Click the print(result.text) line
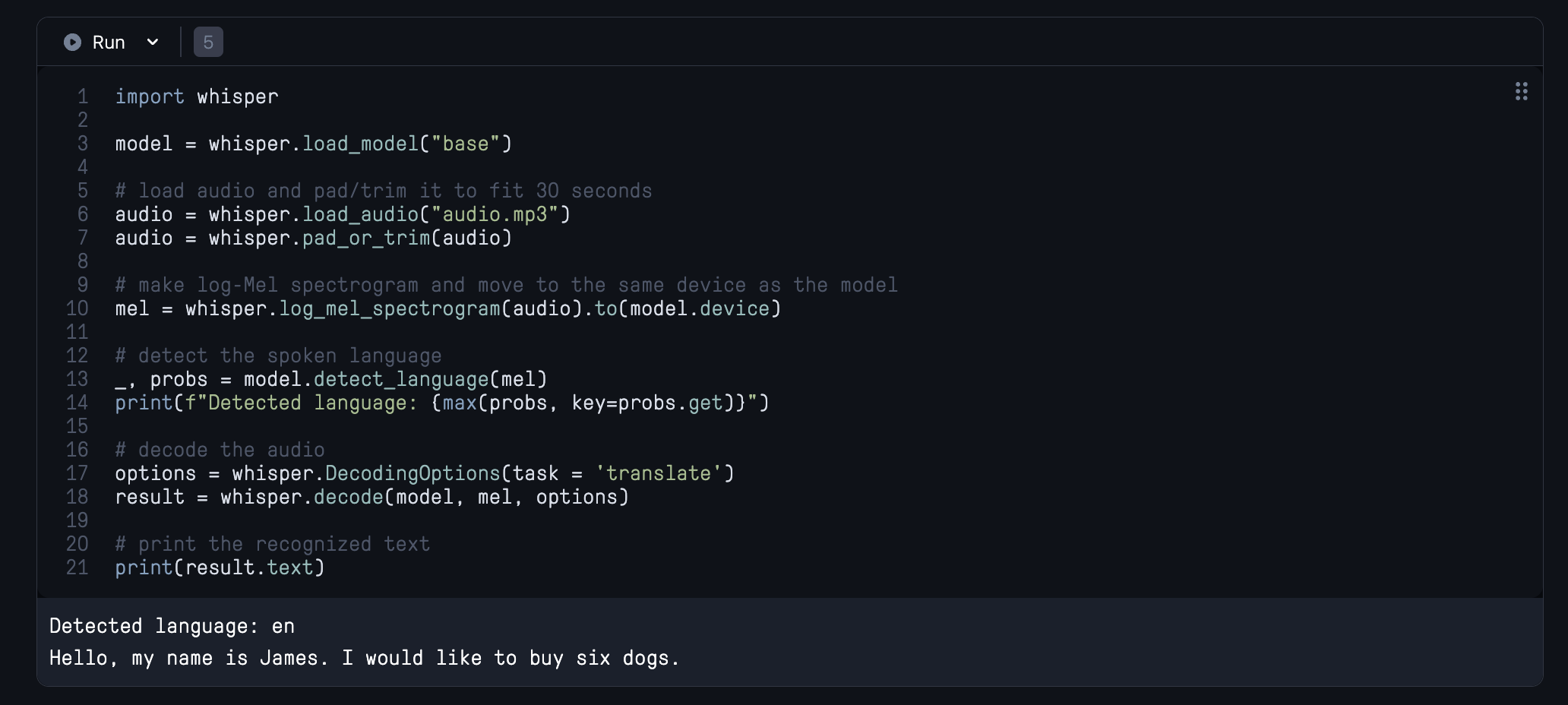The image size is (1568, 705). (220, 567)
